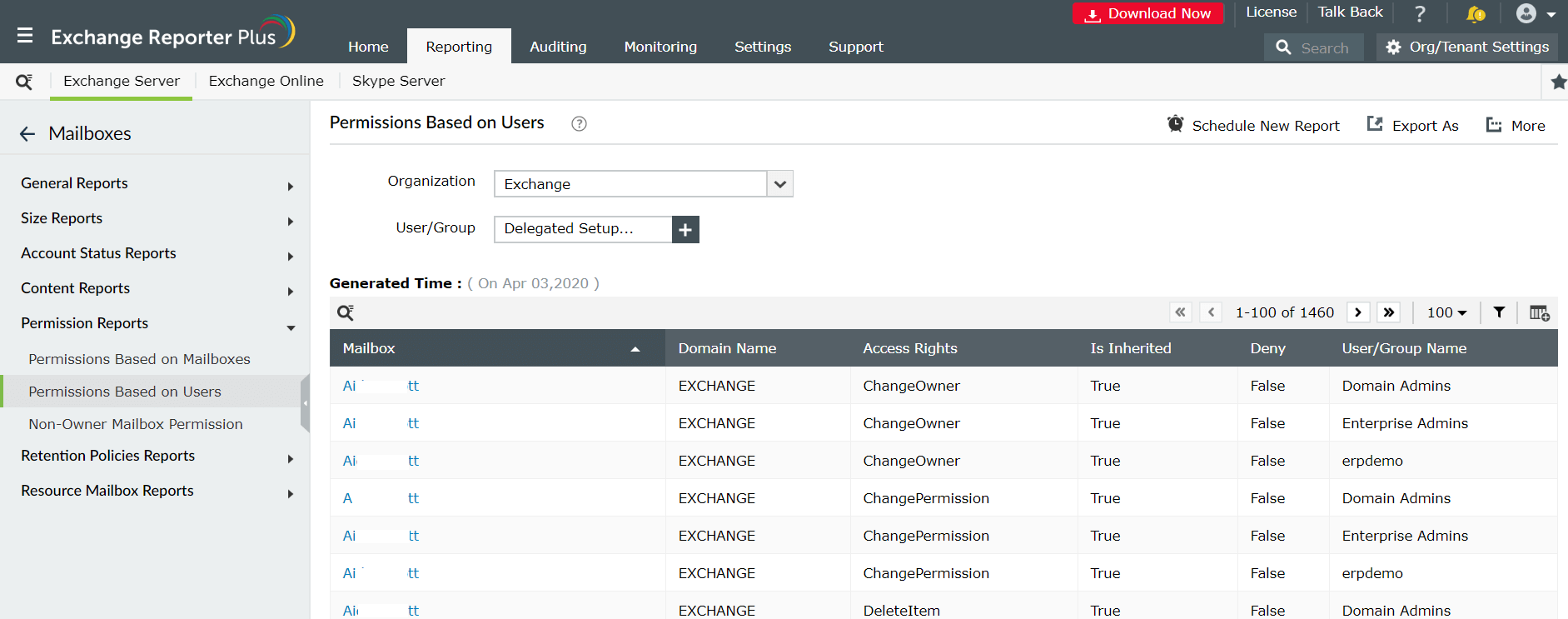Go to the first page of results
This screenshot has height=619, width=1568.
pos(1181,312)
